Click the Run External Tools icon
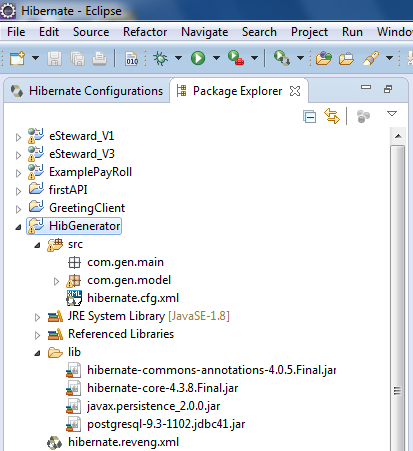 pyautogui.click(x=236, y=58)
